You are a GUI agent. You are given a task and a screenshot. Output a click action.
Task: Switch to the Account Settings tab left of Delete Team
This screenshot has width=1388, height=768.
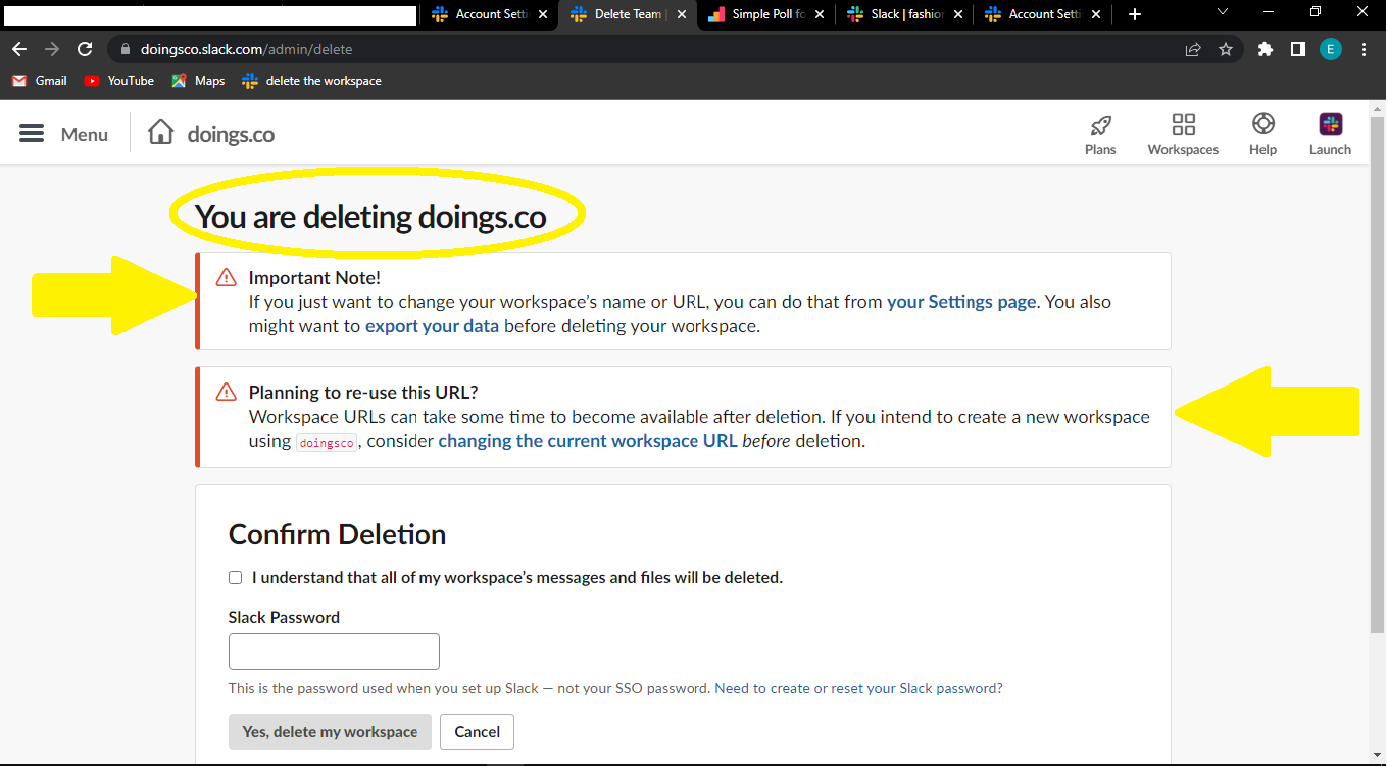488,14
